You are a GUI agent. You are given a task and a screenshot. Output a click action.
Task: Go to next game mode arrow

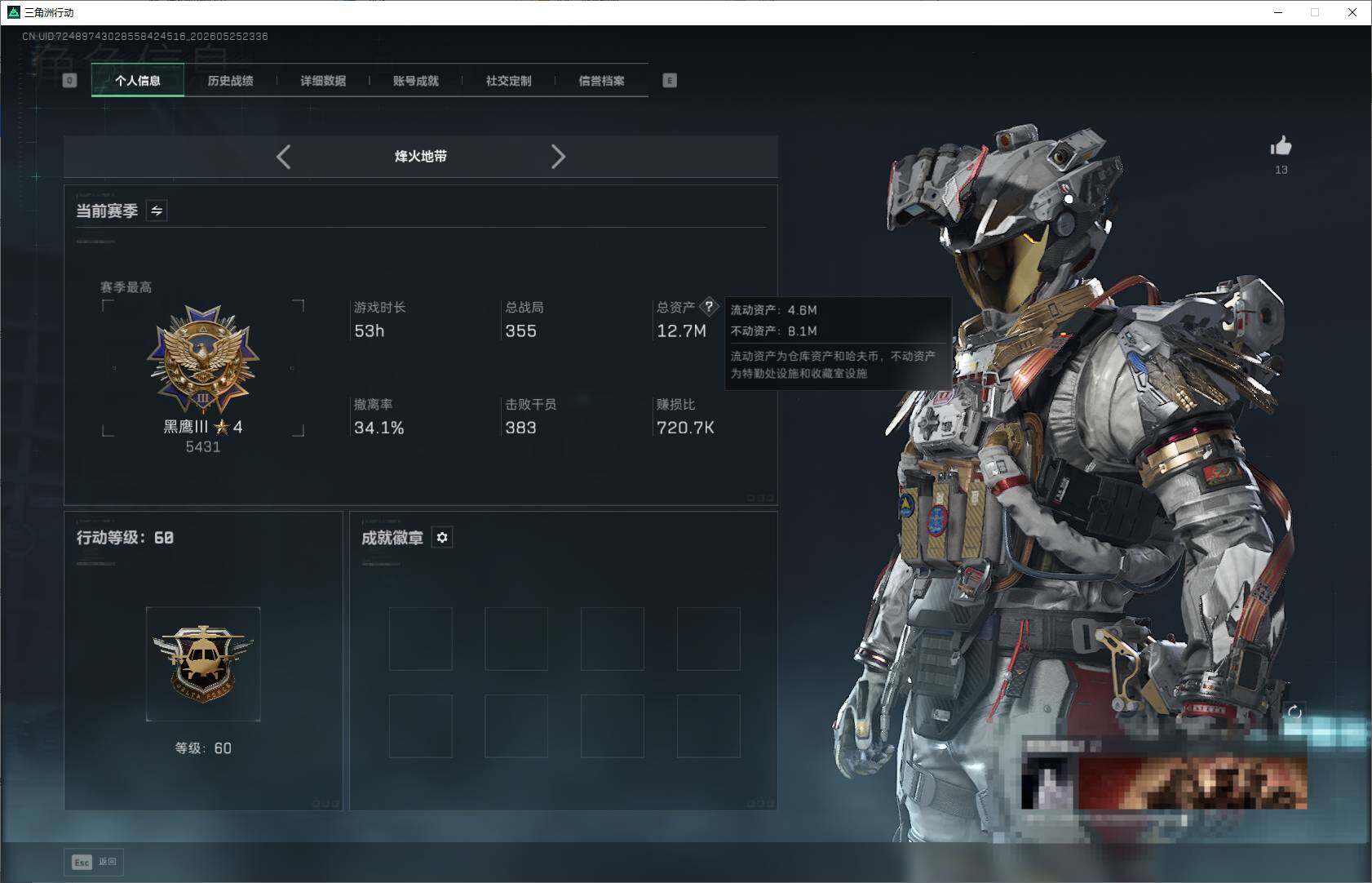(x=558, y=157)
